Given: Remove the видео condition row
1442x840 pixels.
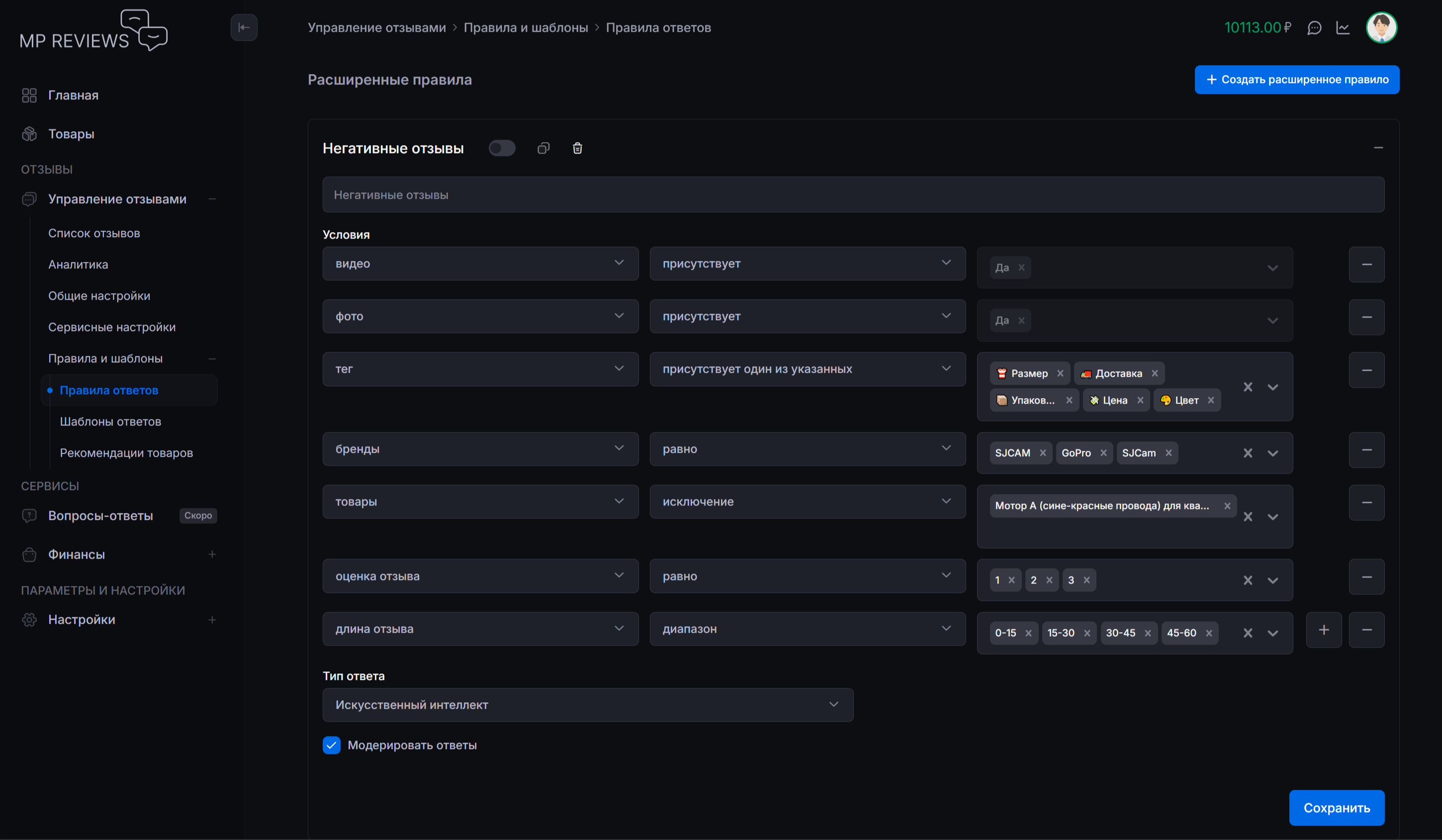Looking at the screenshot, I should point(1366,265).
